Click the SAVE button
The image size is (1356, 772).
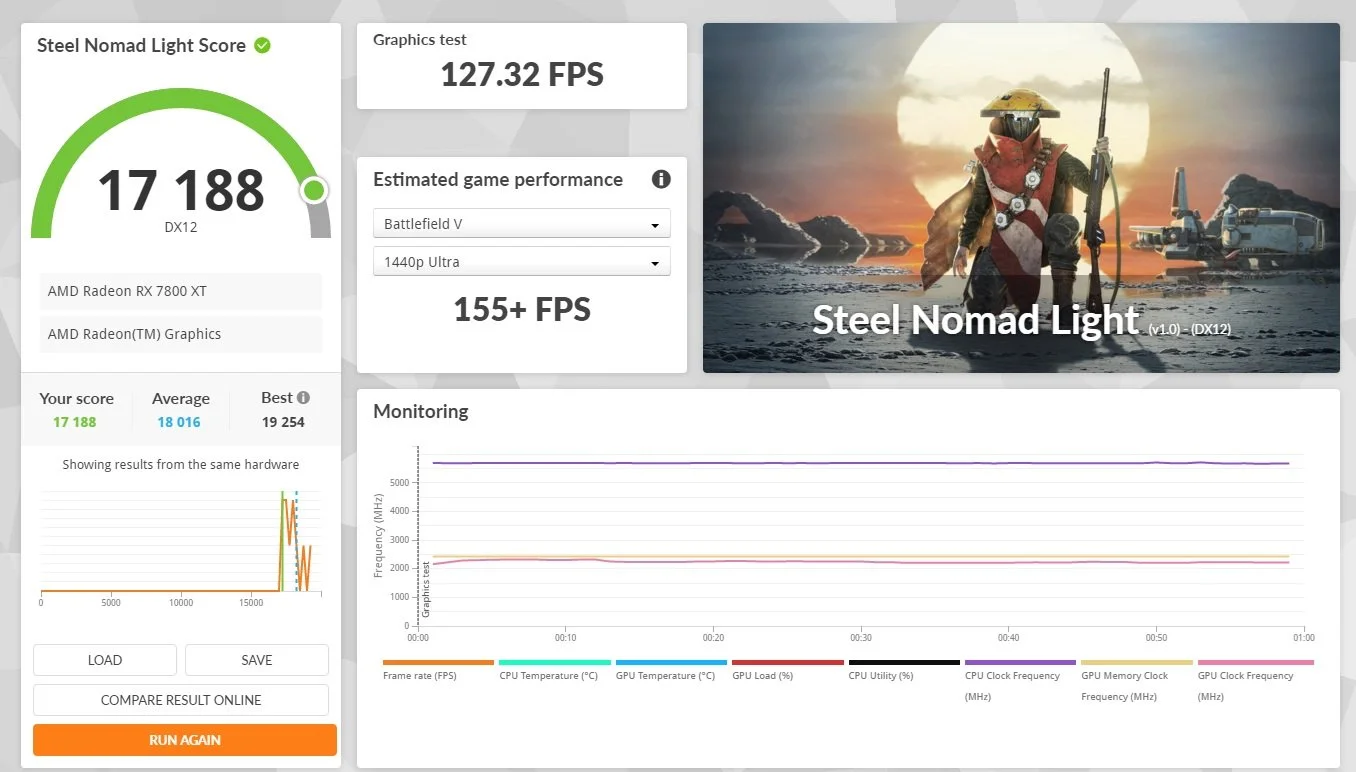click(256, 660)
